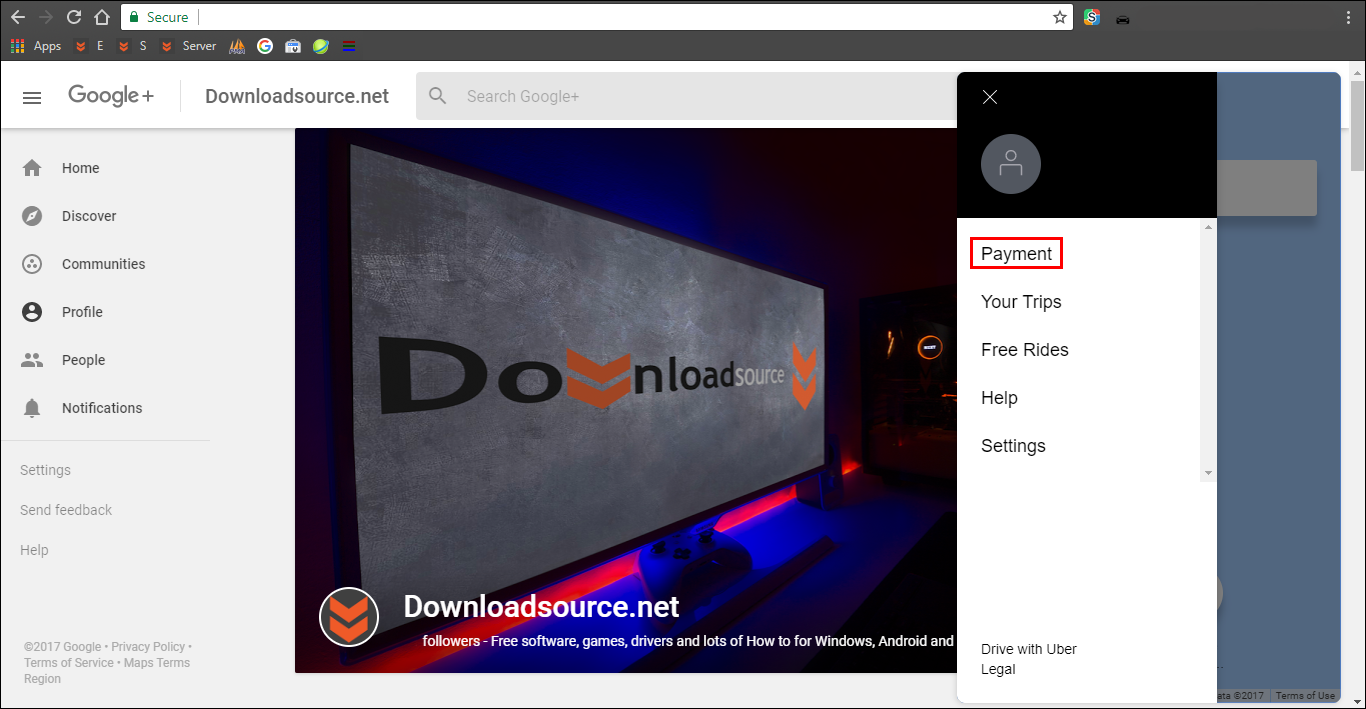
Task: Open the Server bookmark
Action: point(188,46)
